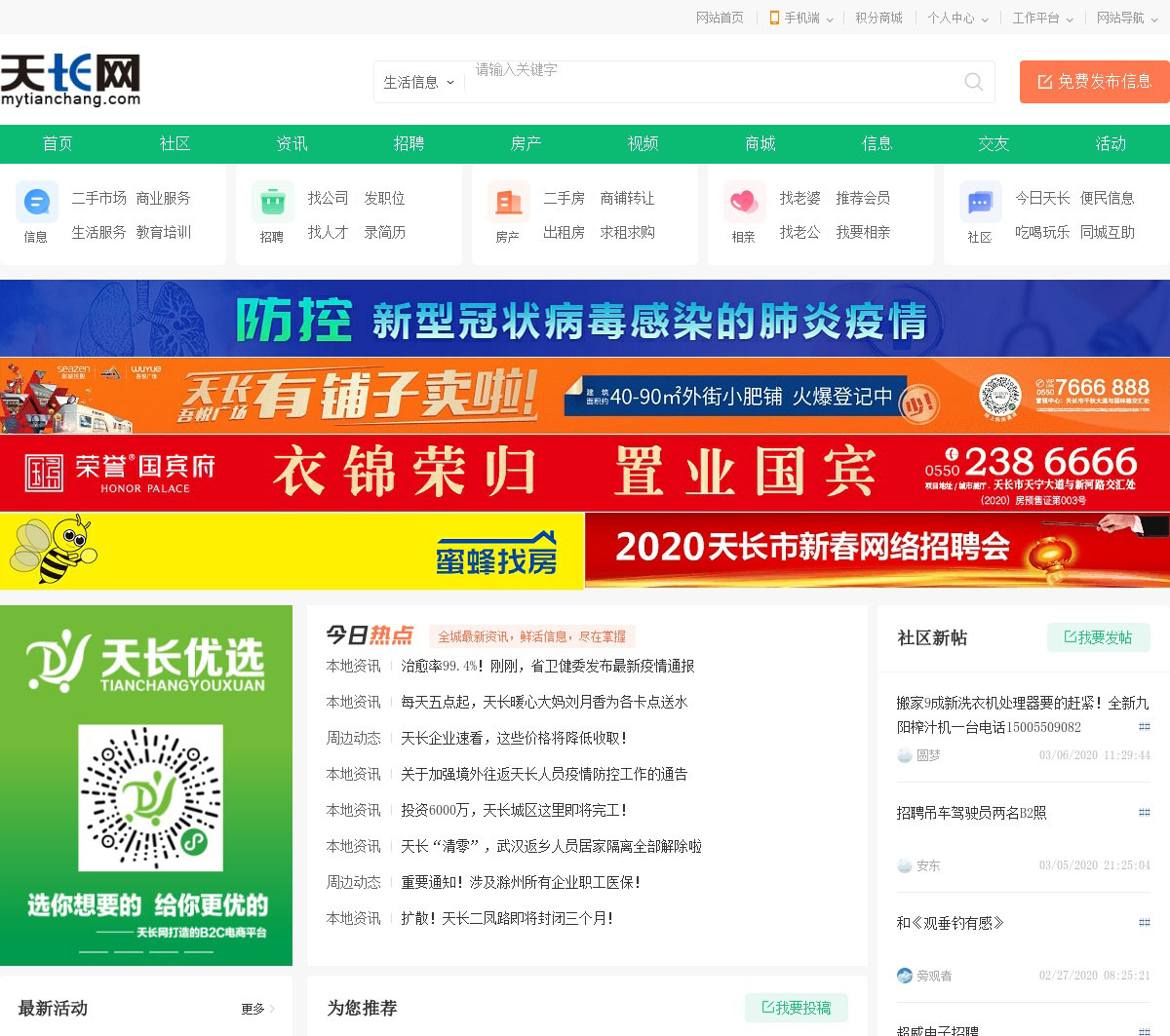Expand the 手机端 dropdown
The width and height of the screenshot is (1170, 1036).
click(x=830, y=19)
